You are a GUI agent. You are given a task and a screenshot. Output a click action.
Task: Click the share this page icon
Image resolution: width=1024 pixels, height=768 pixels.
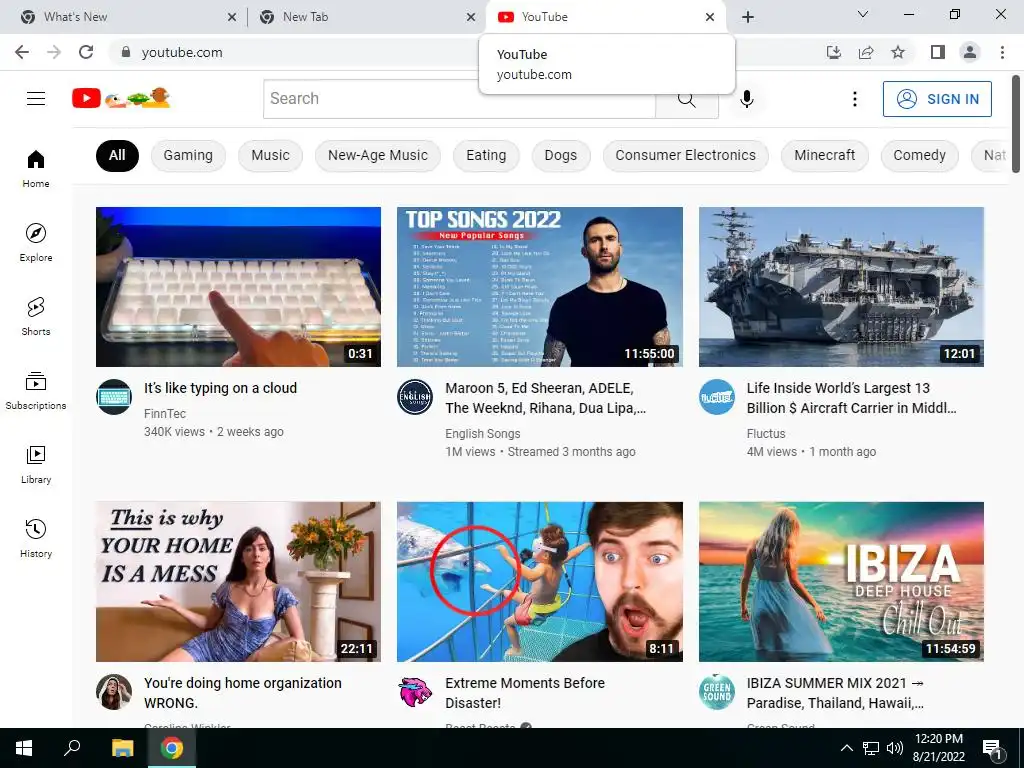(866, 52)
